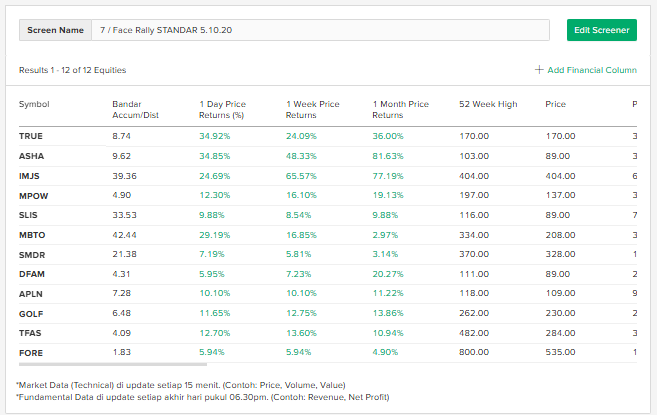
Task: Select the IMJS ticker row
Action: pos(30,176)
